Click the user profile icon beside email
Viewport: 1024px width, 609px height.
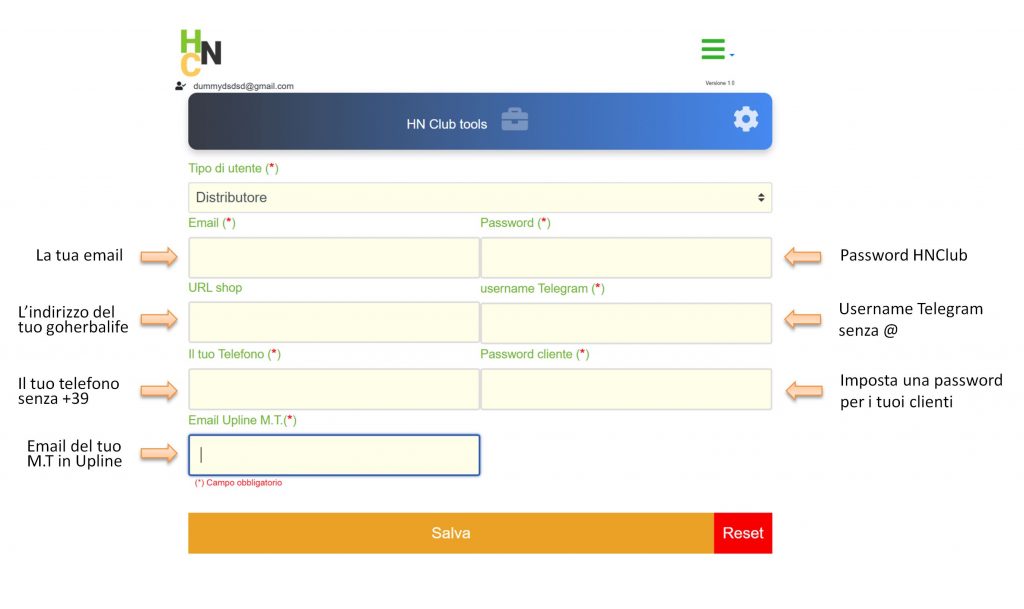(x=180, y=86)
